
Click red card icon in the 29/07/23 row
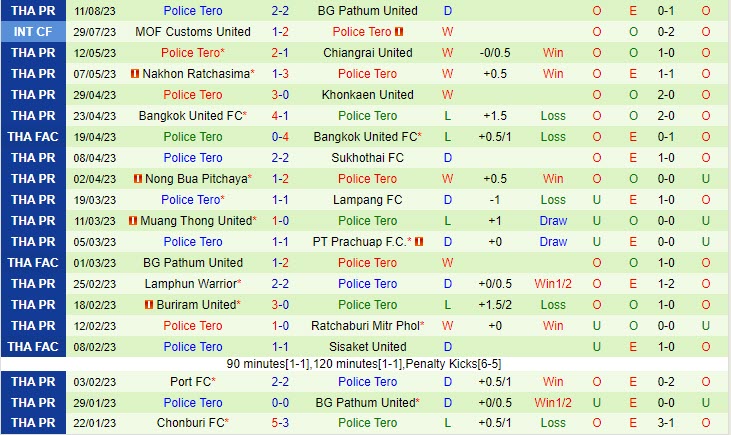click(398, 32)
